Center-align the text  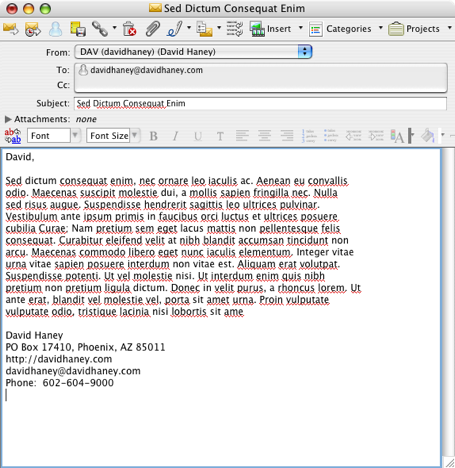tap(265, 136)
